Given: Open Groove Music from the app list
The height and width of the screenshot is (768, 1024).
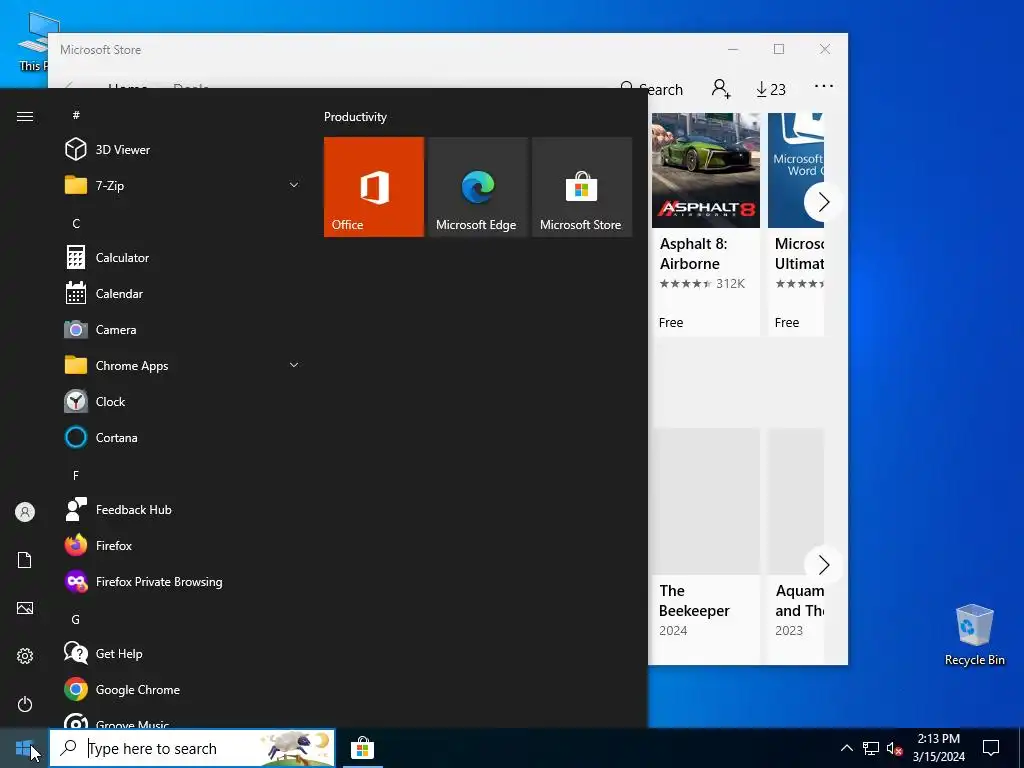Looking at the screenshot, I should [x=183, y=718].
